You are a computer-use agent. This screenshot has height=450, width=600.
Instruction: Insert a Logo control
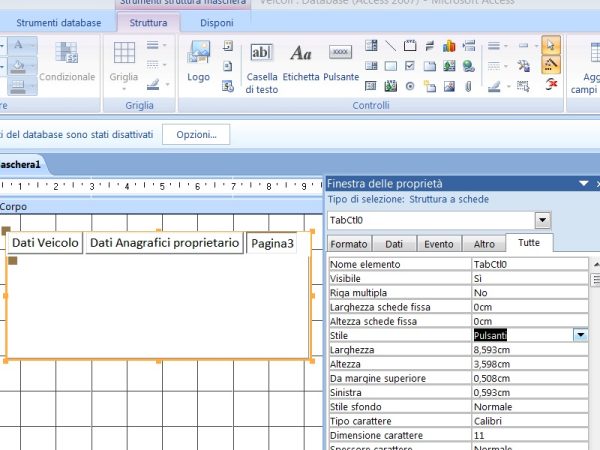[198, 60]
